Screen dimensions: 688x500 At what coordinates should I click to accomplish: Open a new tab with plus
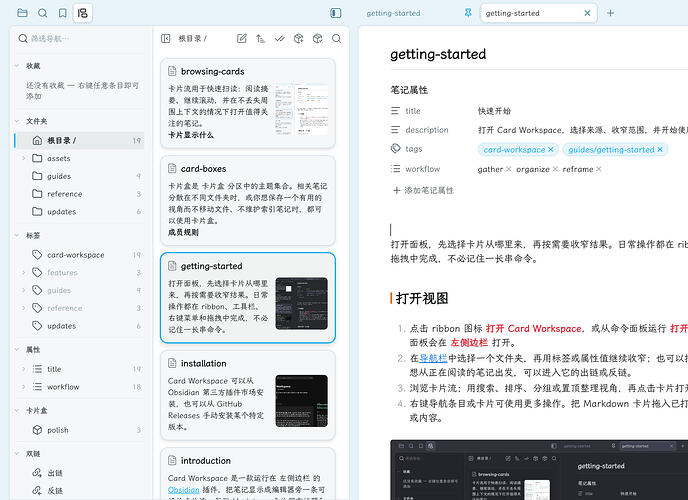click(610, 13)
